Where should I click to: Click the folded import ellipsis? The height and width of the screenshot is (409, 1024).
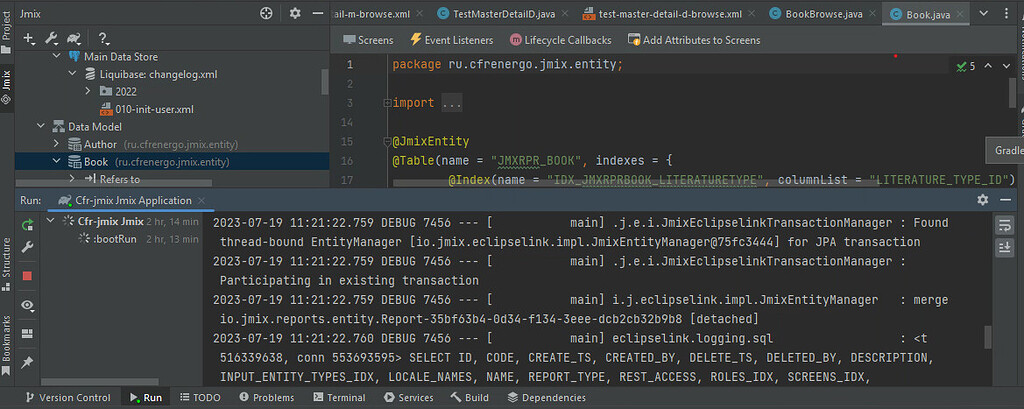tap(452, 103)
